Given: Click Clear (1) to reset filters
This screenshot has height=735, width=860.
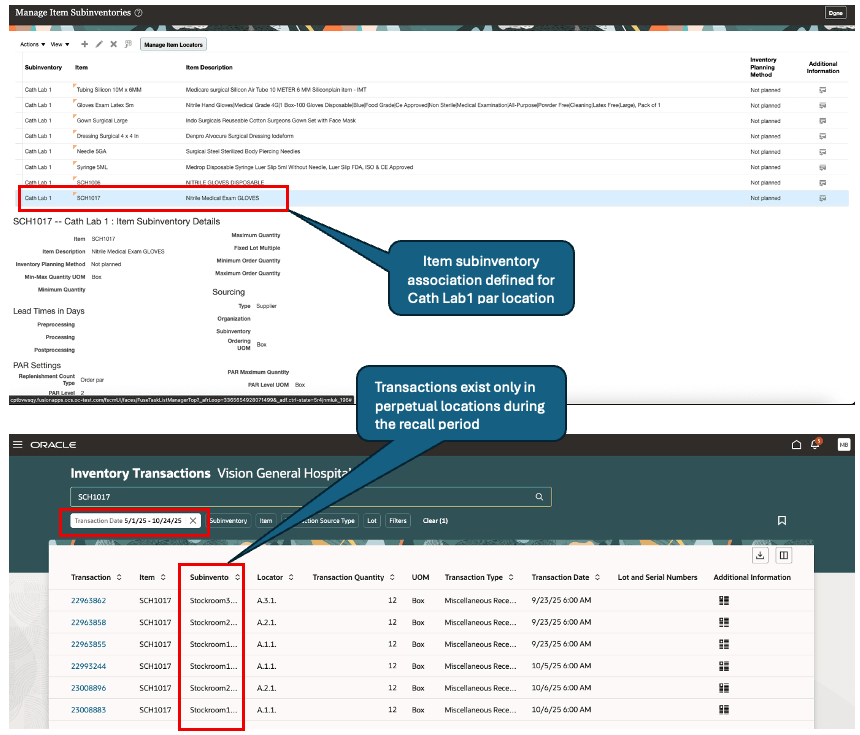Looking at the screenshot, I should point(435,521).
